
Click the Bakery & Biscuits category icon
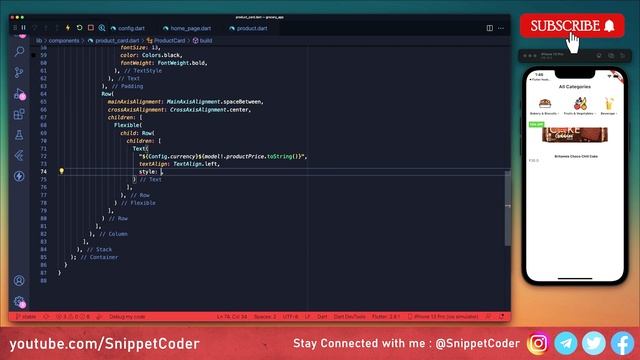click(x=544, y=103)
